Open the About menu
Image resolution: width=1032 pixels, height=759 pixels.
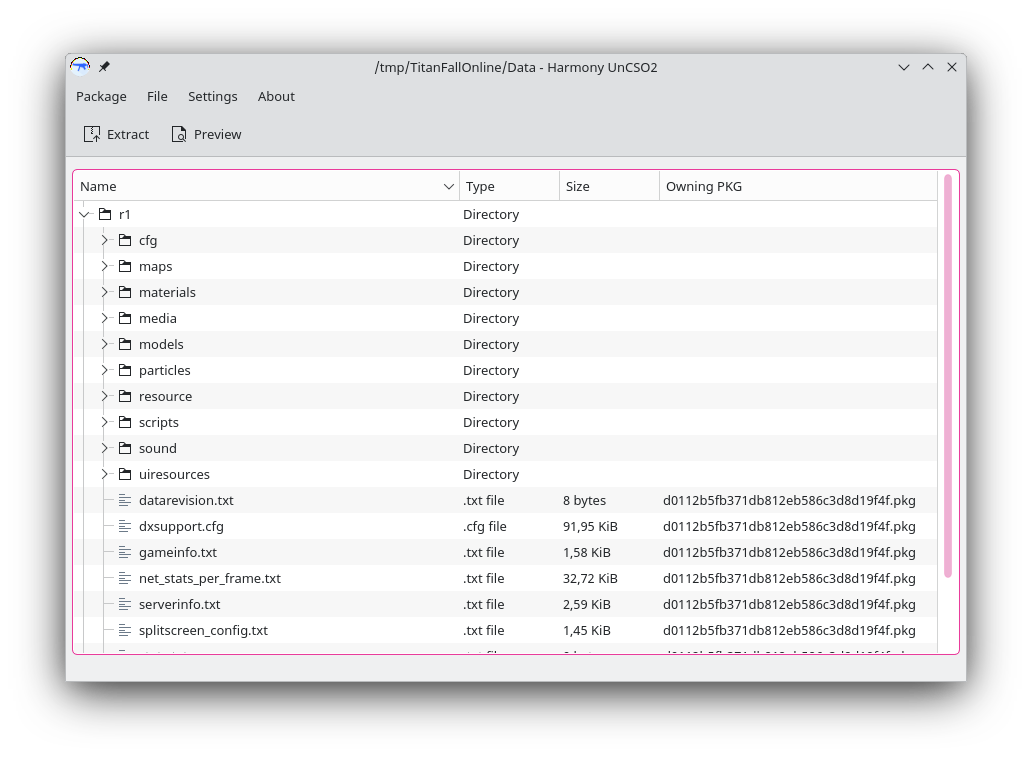point(276,97)
